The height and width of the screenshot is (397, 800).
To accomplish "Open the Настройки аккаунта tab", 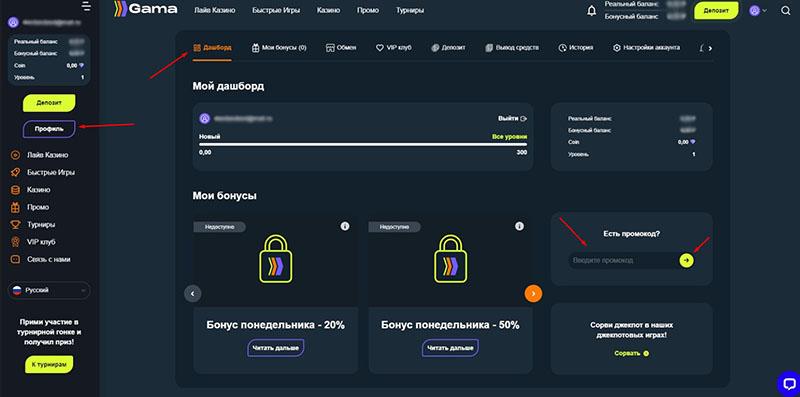I will coord(646,47).
